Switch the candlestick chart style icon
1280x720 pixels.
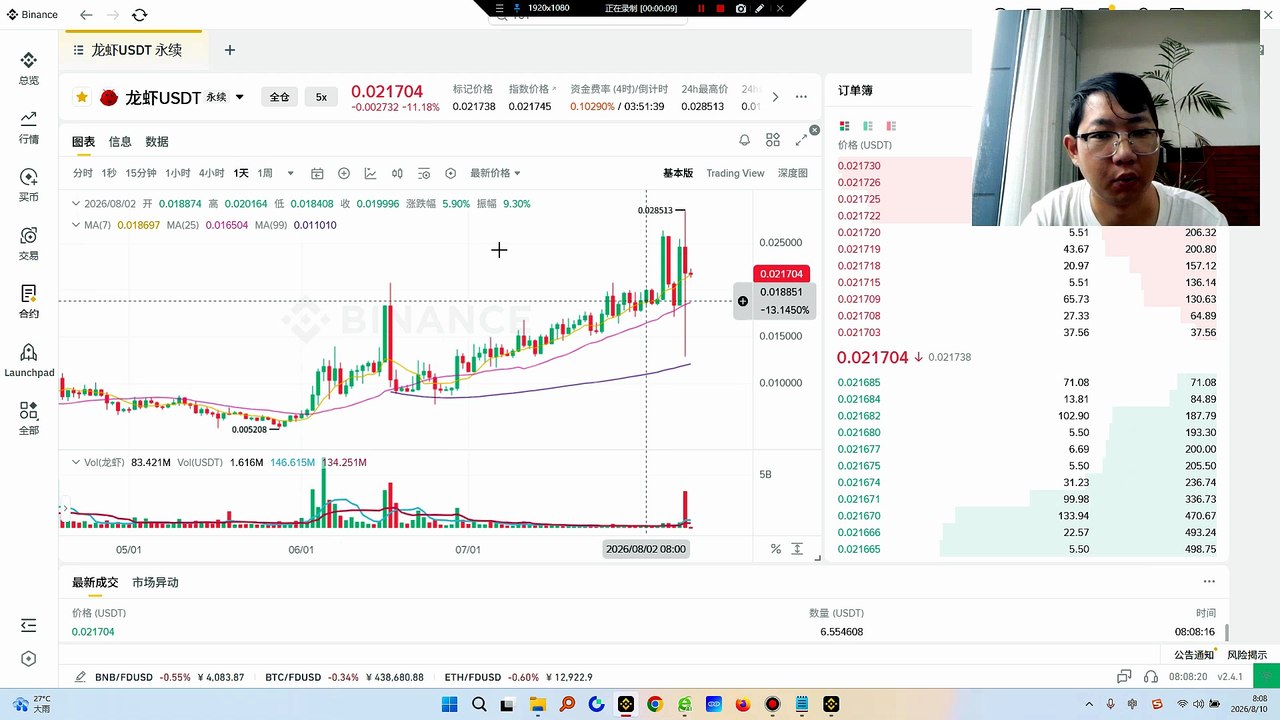[397, 173]
